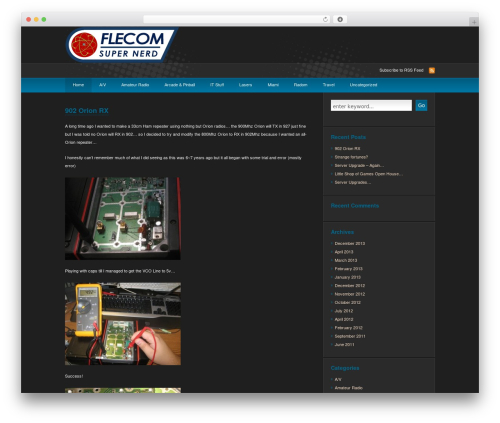Image resolution: width=500 pixels, height=423 pixels.
Task: Open the Lasers menu category
Action: pyautogui.click(x=245, y=85)
